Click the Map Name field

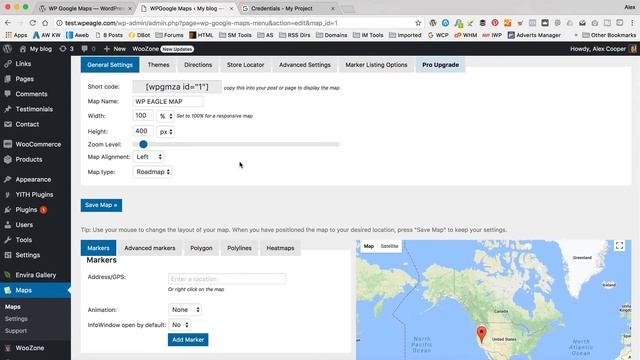coord(168,101)
